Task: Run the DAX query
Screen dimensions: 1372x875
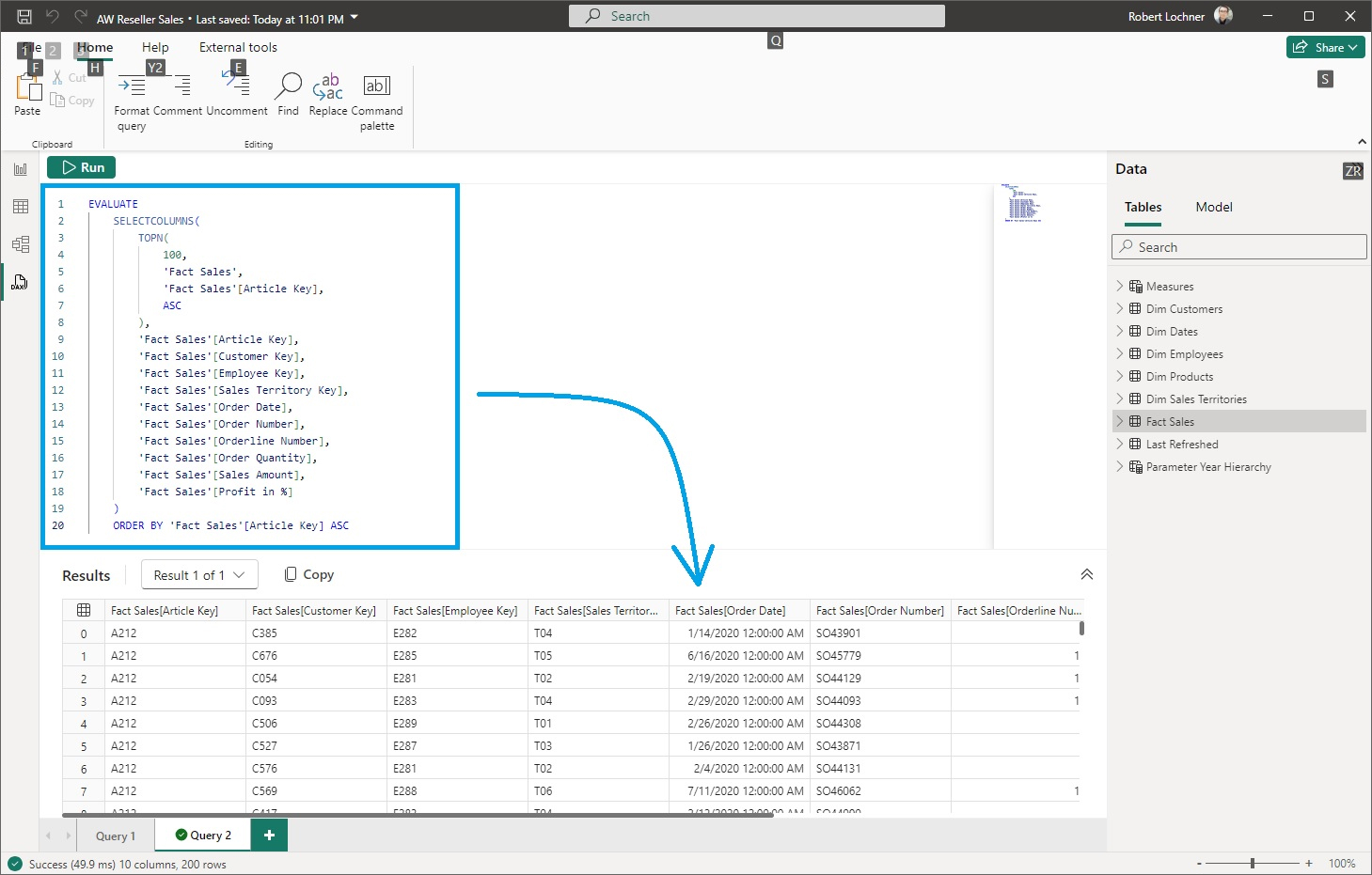Action: pos(81,166)
